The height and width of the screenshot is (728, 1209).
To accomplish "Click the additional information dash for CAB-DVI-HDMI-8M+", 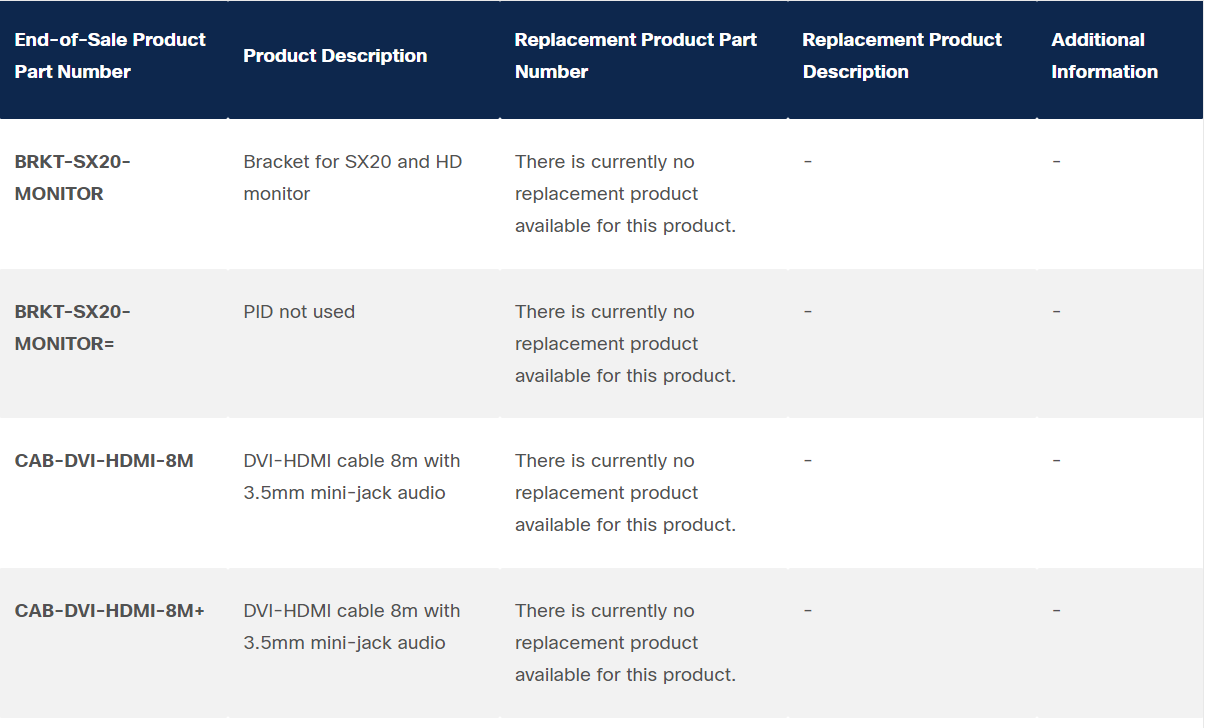I will coord(1056,611).
